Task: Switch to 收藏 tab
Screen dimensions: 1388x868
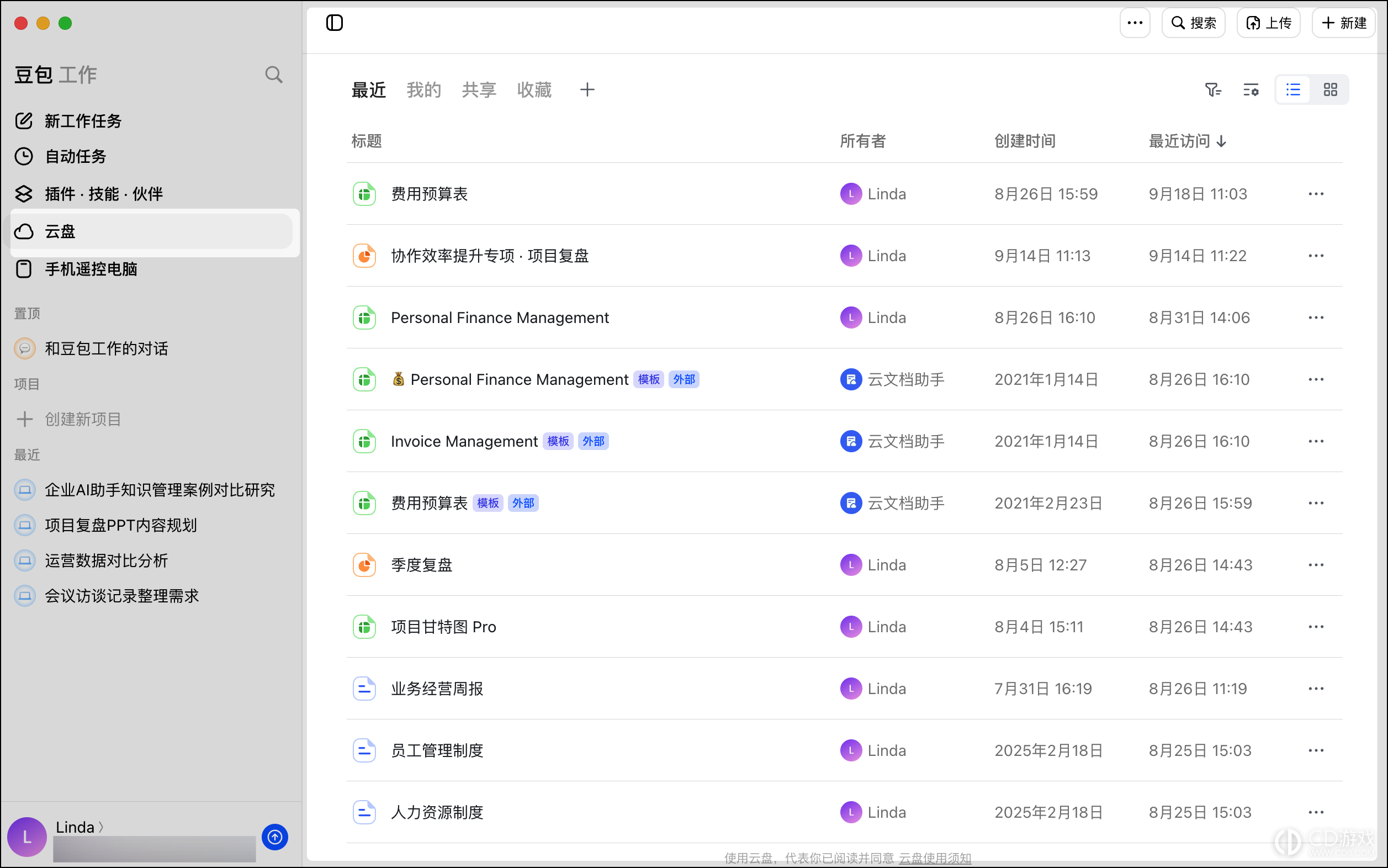Action: (x=534, y=89)
